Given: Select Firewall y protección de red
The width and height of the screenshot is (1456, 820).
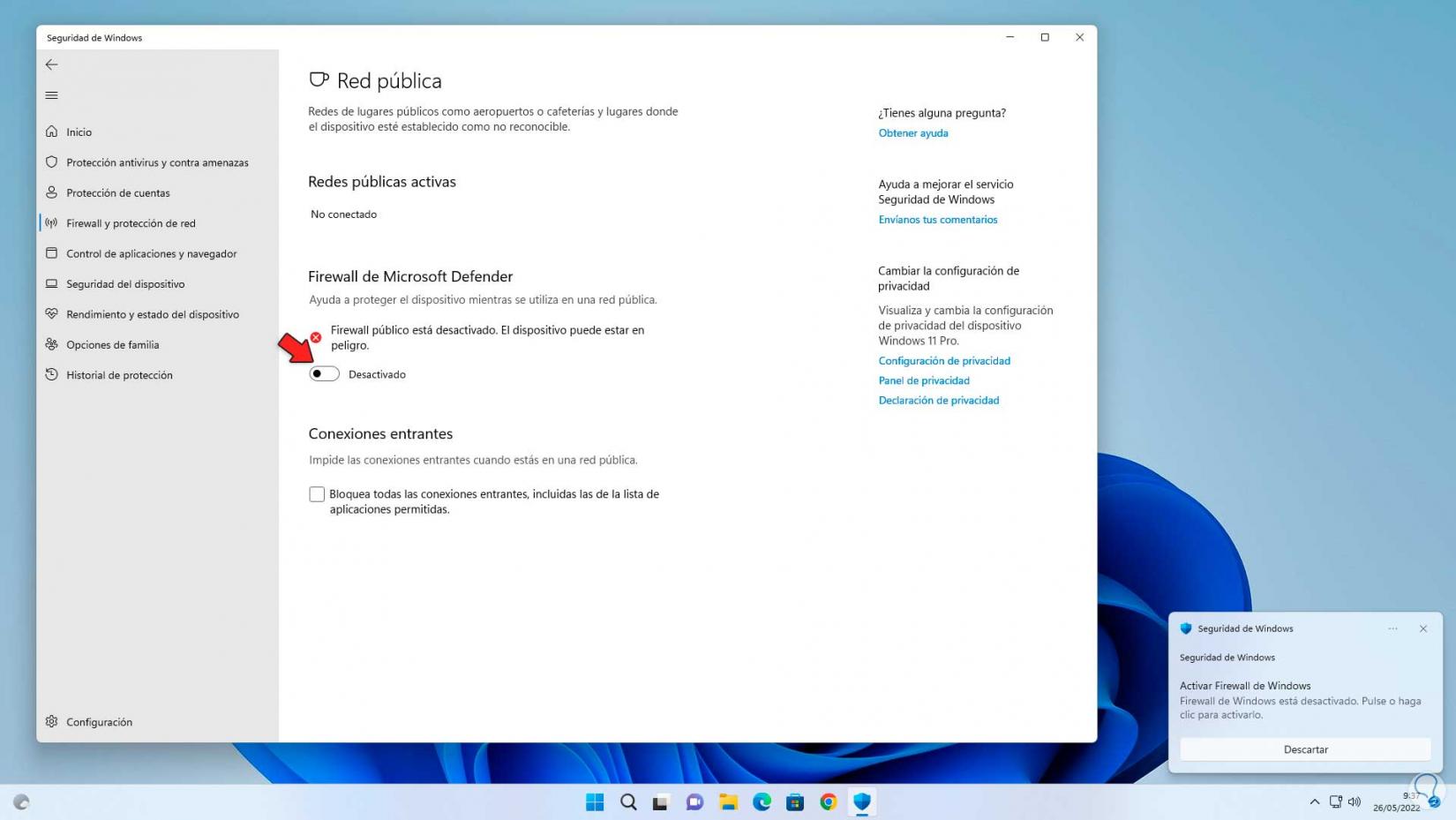Looking at the screenshot, I should click(x=158, y=223).
